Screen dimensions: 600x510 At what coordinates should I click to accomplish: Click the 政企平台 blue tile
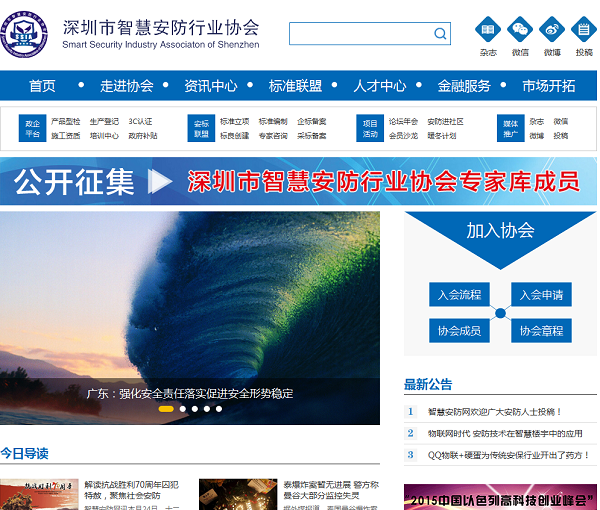point(33,128)
